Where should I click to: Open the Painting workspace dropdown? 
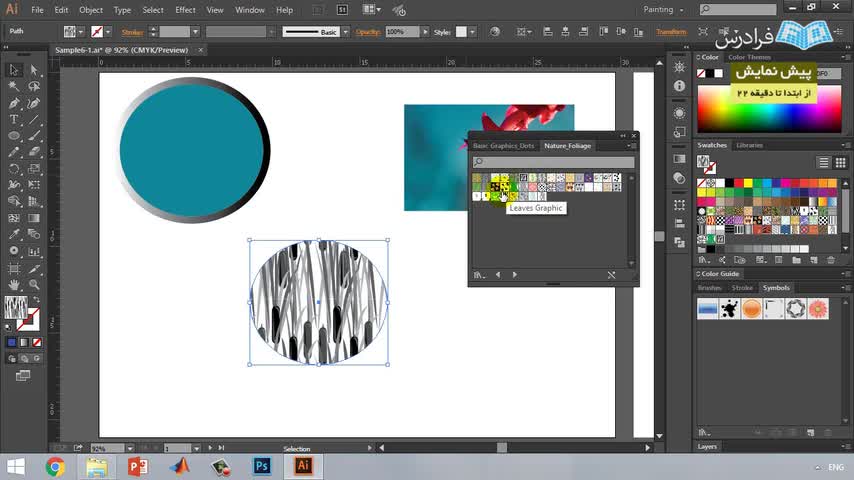tap(679, 10)
